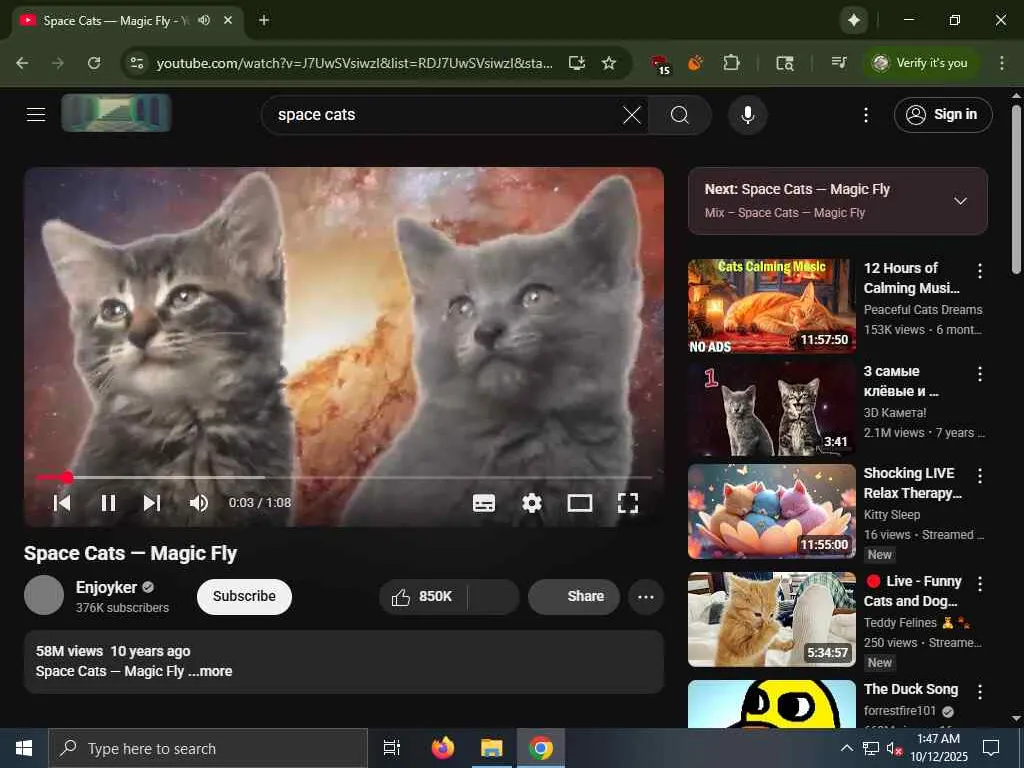The height and width of the screenshot is (768, 1024).
Task: Open File Explorer from the taskbar
Action: 492,748
